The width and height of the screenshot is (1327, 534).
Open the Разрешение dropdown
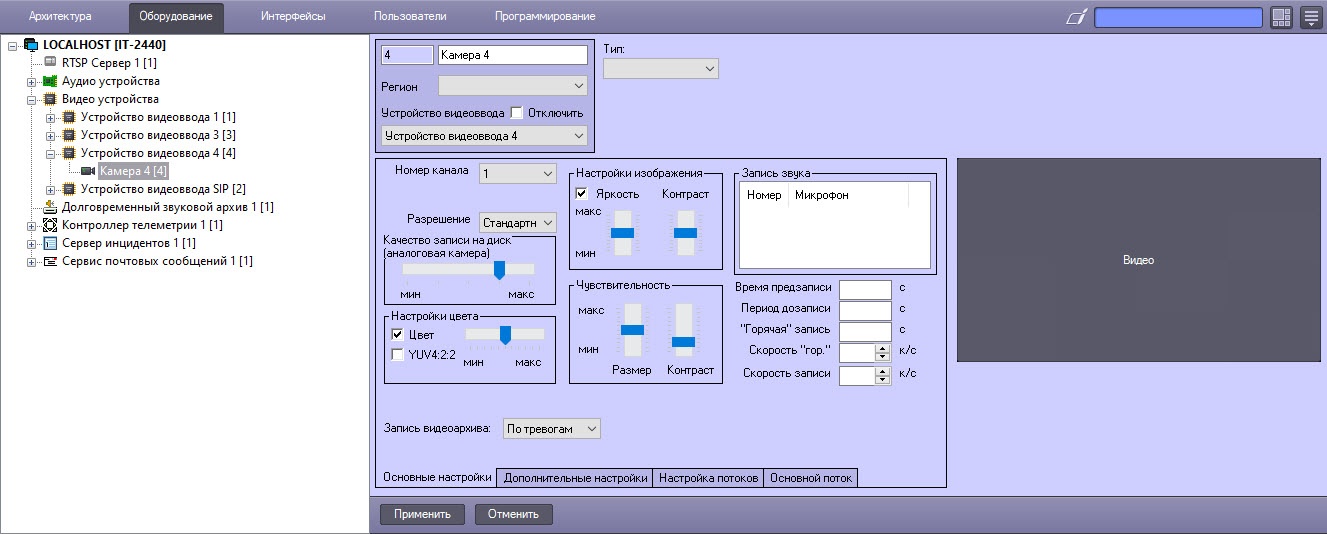tap(518, 222)
